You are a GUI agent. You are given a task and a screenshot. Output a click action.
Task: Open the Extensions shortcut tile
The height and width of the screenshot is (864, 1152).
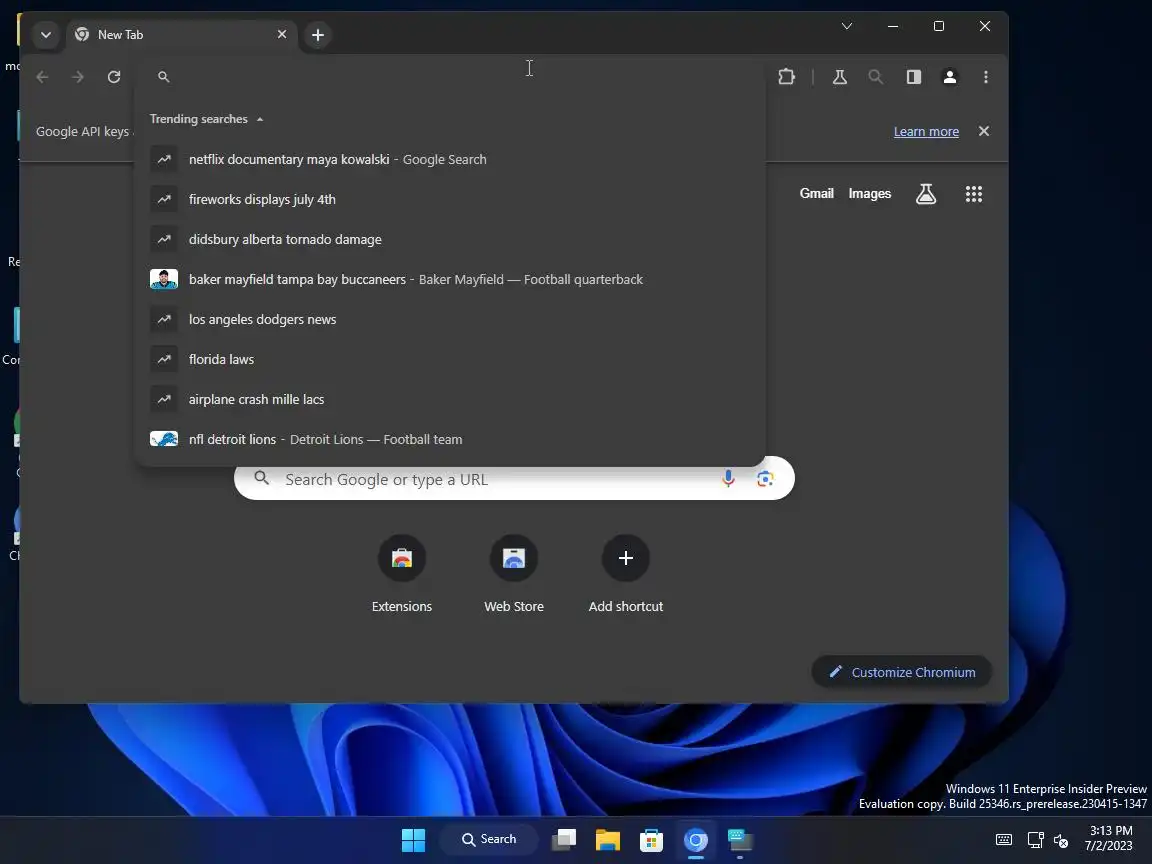click(x=402, y=575)
